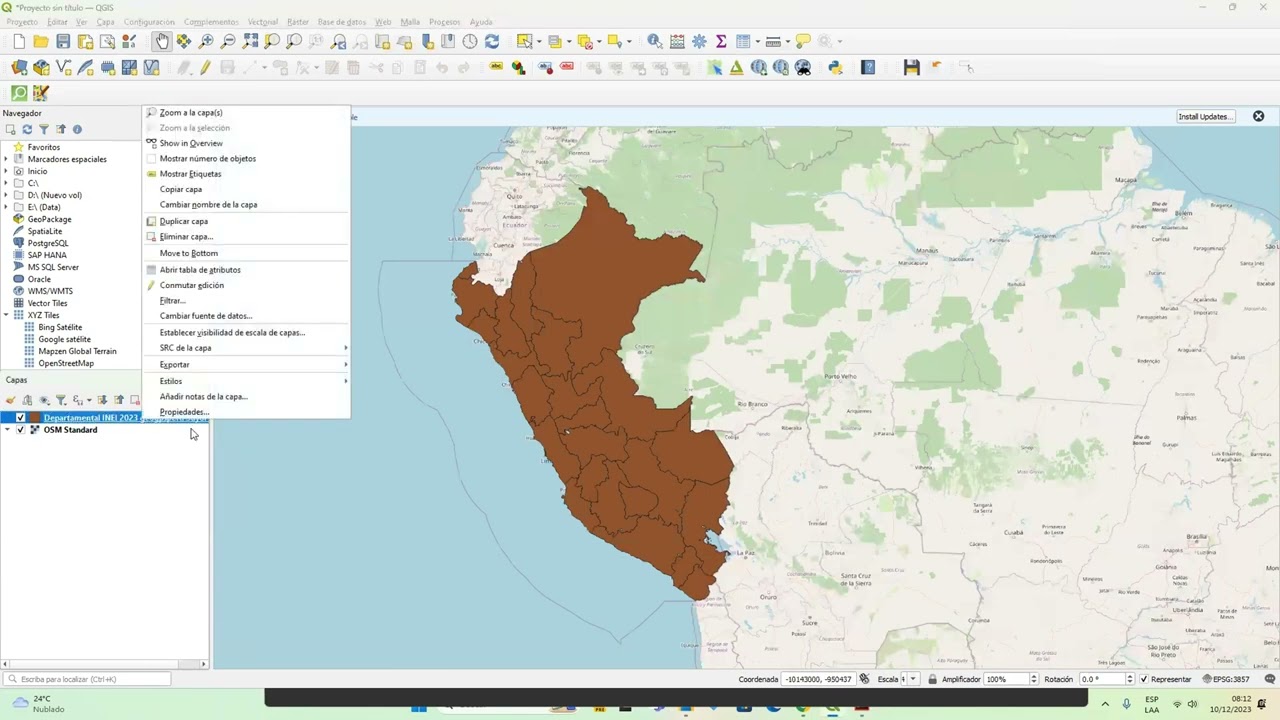Click the filter legend funnel icon in Capas
This screenshot has width=1280, height=720.
(60, 400)
